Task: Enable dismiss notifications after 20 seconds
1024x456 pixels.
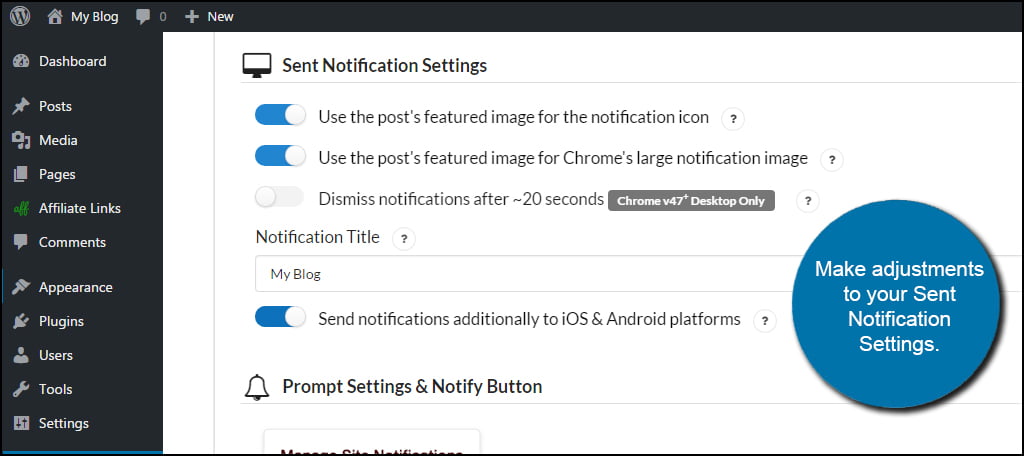Action: point(280,197)
